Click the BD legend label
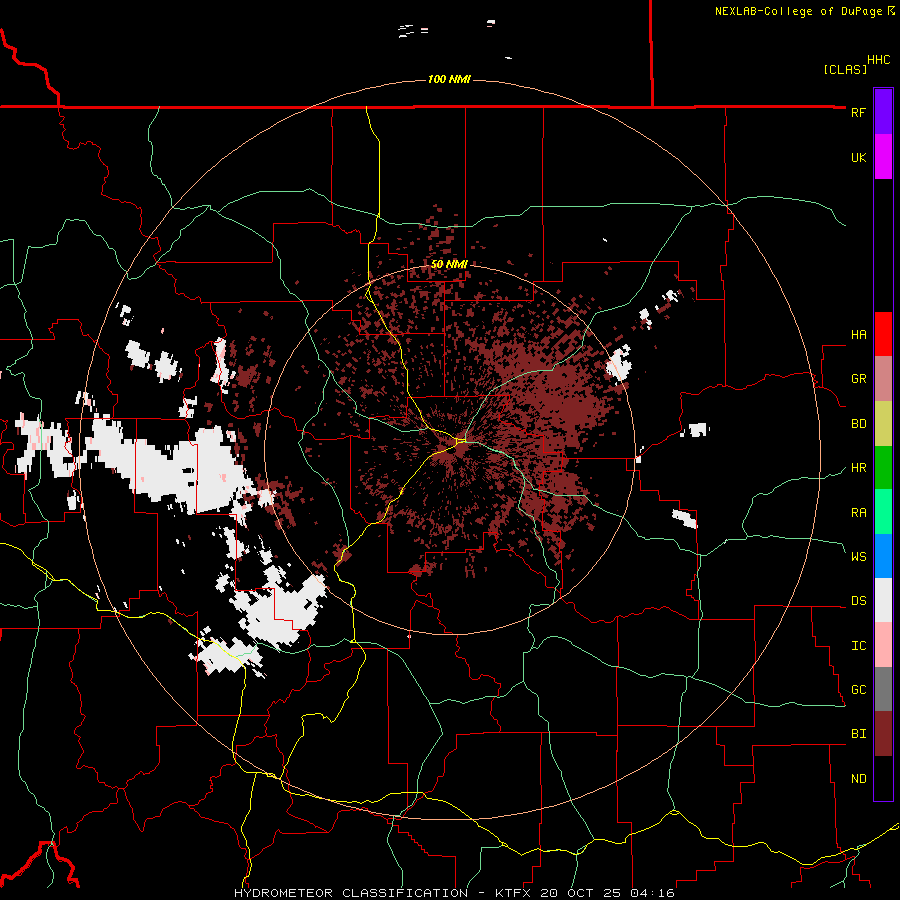This screenshot has width=900, height=900. click(858, 424)
